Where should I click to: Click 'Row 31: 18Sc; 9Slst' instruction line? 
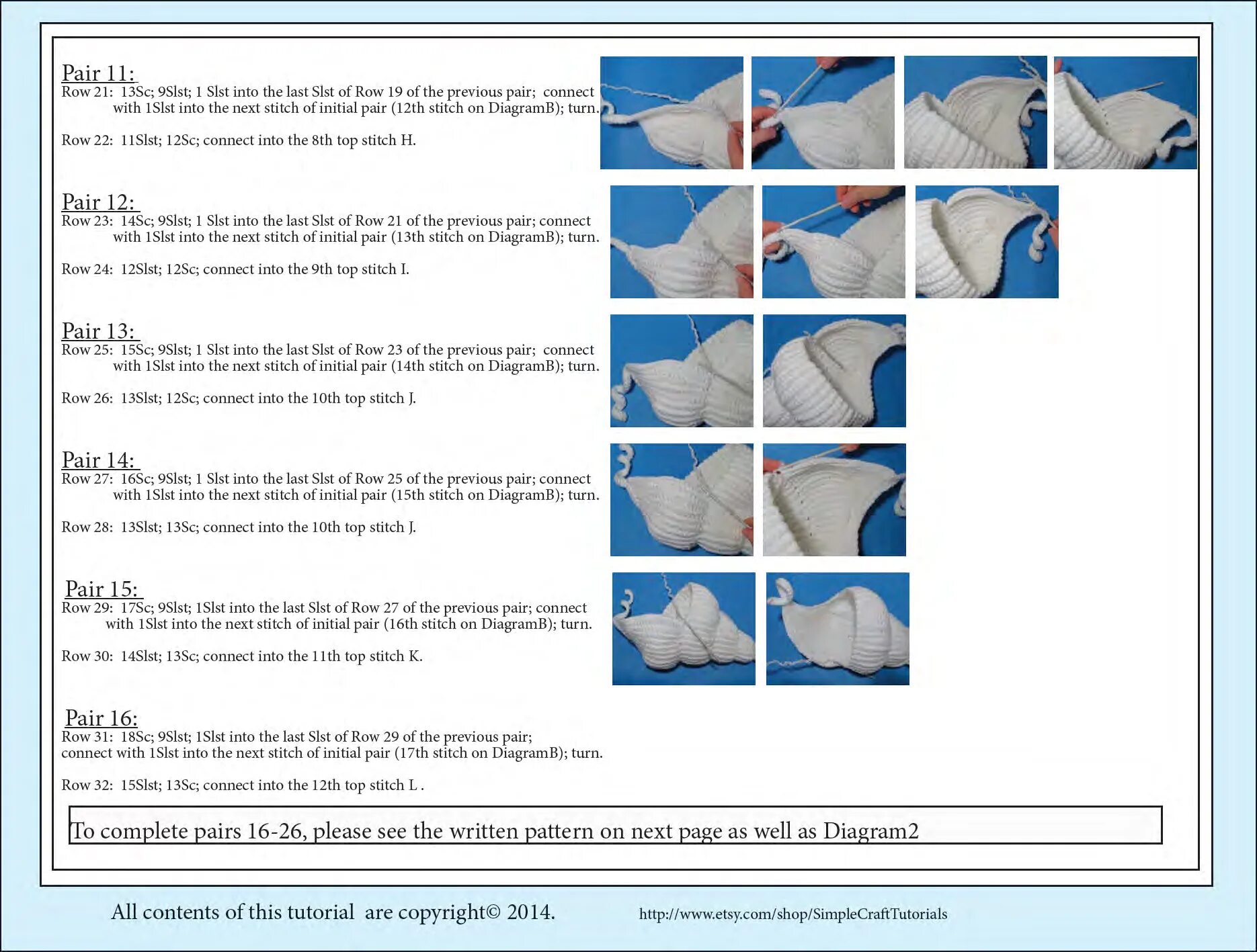[x=296, y=737]
